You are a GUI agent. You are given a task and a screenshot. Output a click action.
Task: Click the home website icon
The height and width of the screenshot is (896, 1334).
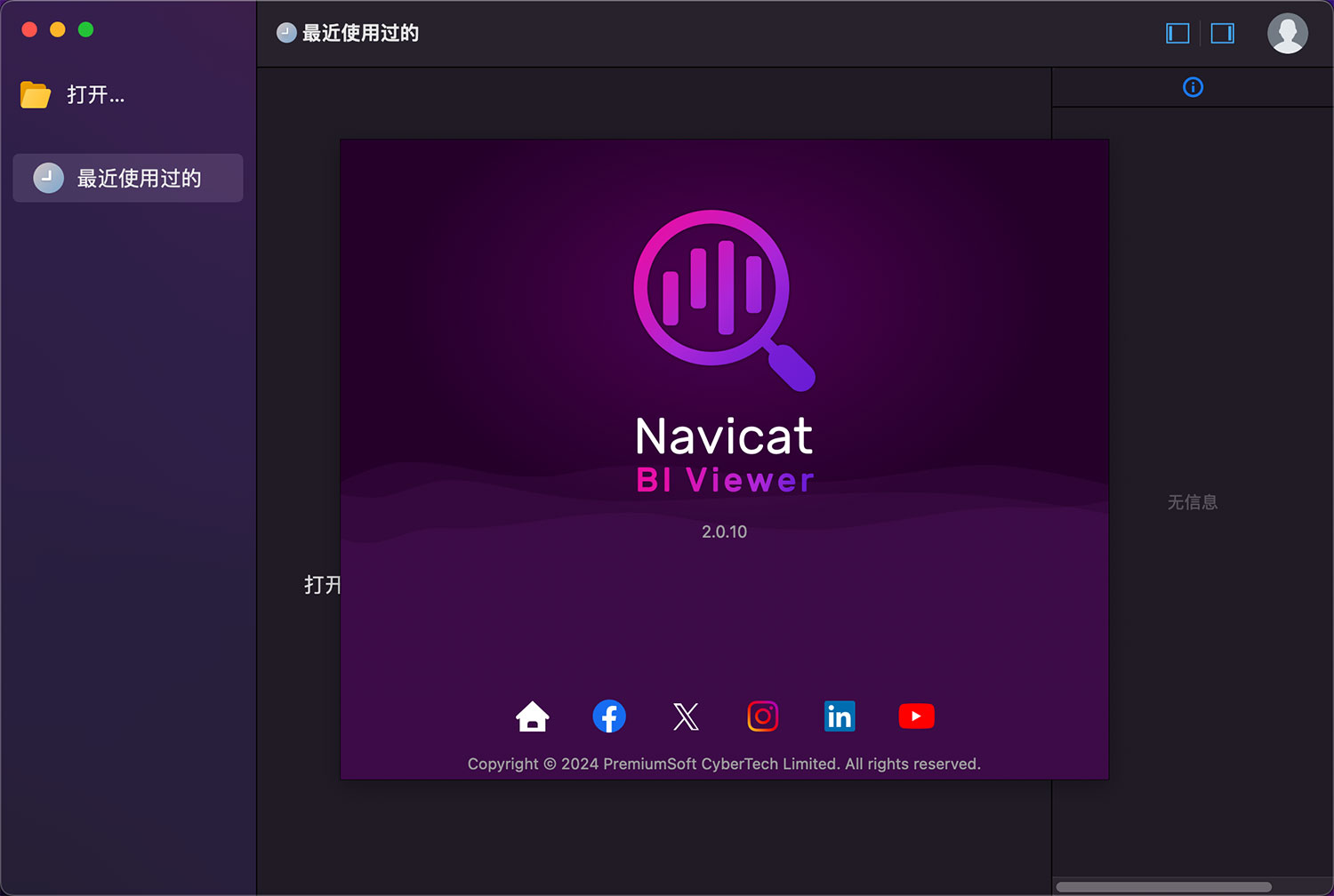(x=533, y=716)
